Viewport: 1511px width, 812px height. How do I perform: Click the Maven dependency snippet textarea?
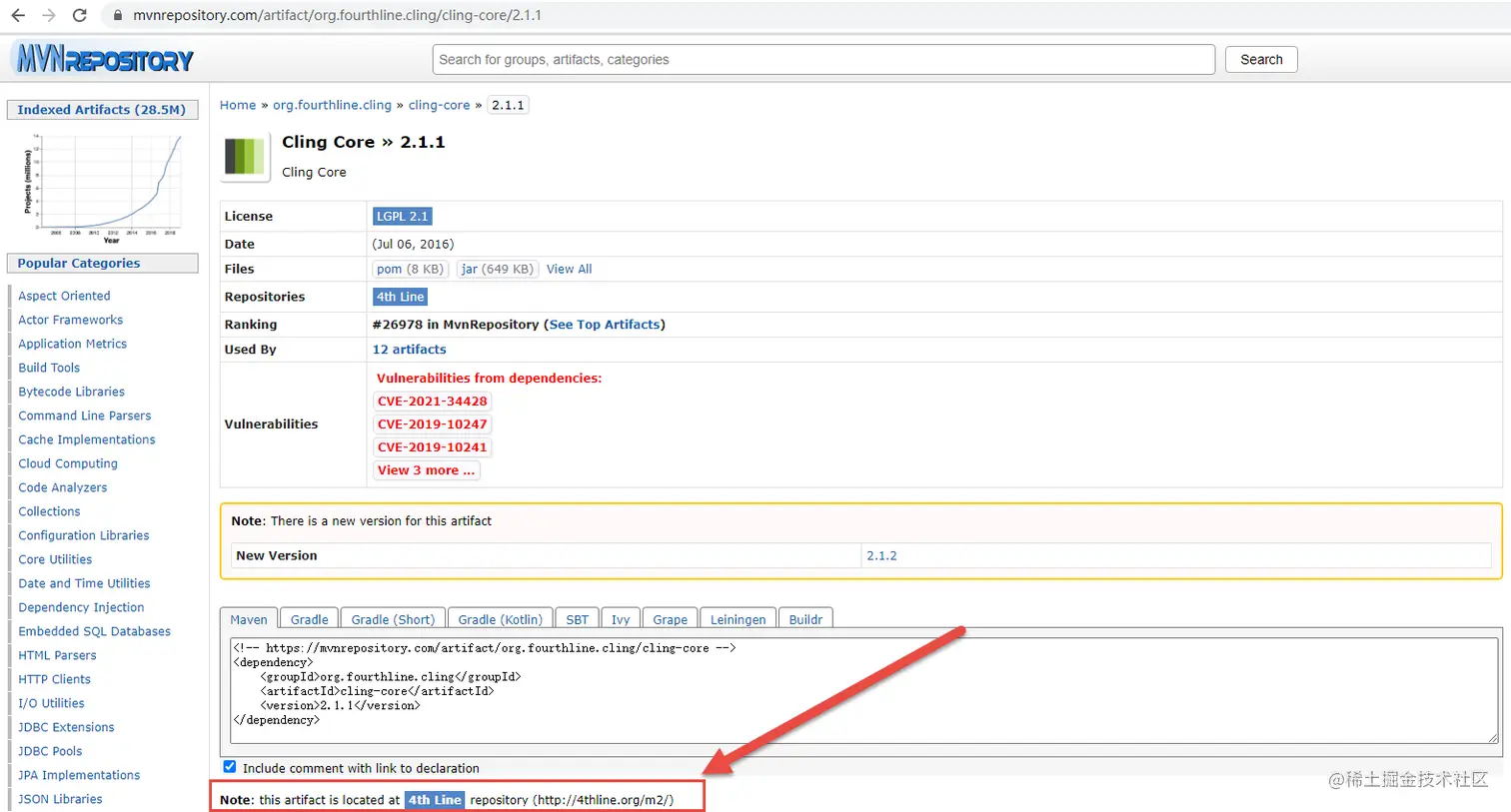tap(863, 690)
